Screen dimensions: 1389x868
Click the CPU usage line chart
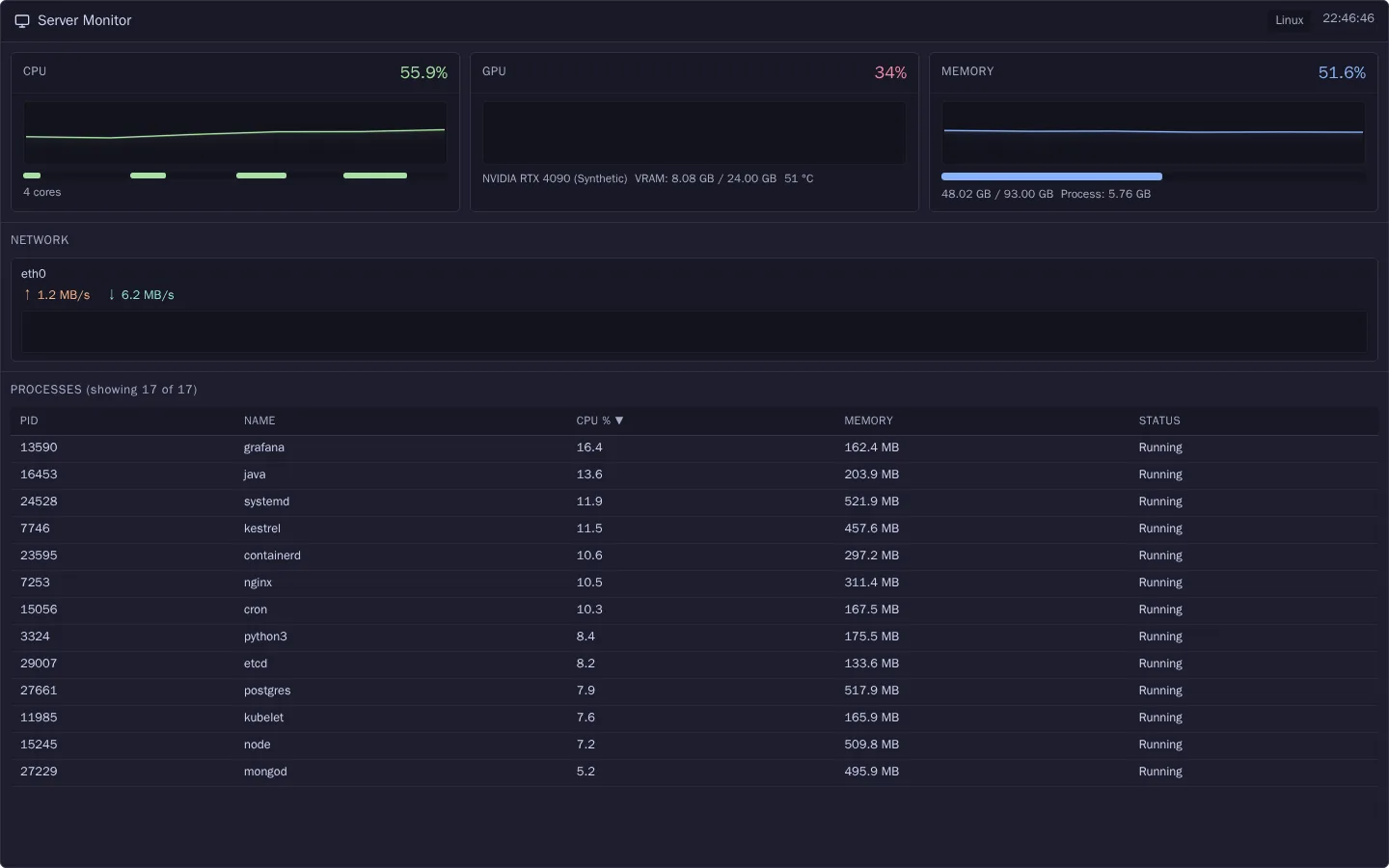pyautogui.click(x=235, y=133)
